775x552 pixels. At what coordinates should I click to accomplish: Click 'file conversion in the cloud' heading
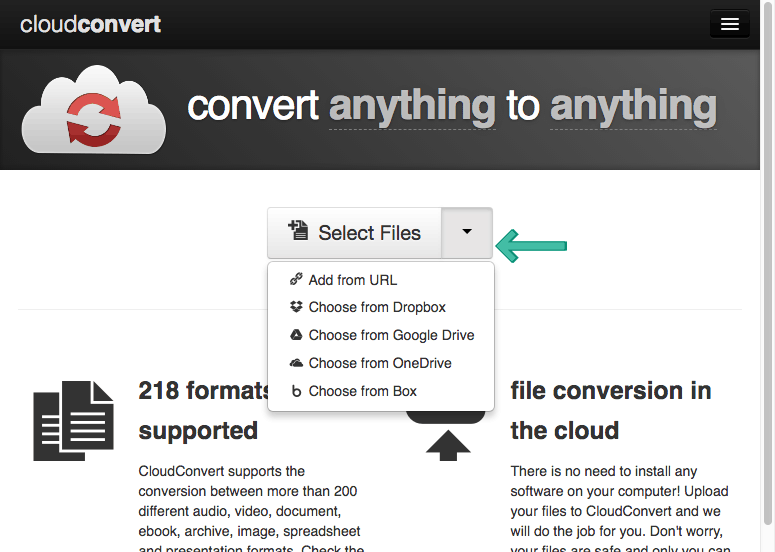coord(611,410)
